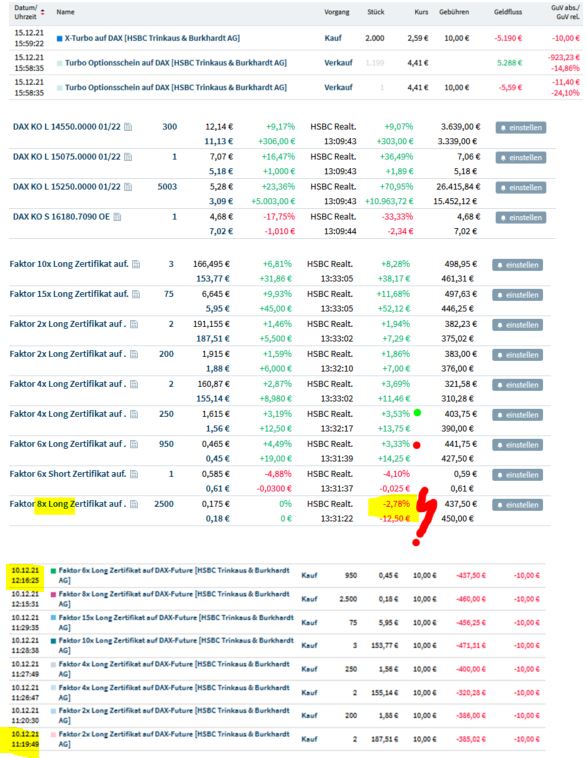Click einstellen for DAX KO L 15250.0000
587x758 pixels.
[x=521, y=188]
